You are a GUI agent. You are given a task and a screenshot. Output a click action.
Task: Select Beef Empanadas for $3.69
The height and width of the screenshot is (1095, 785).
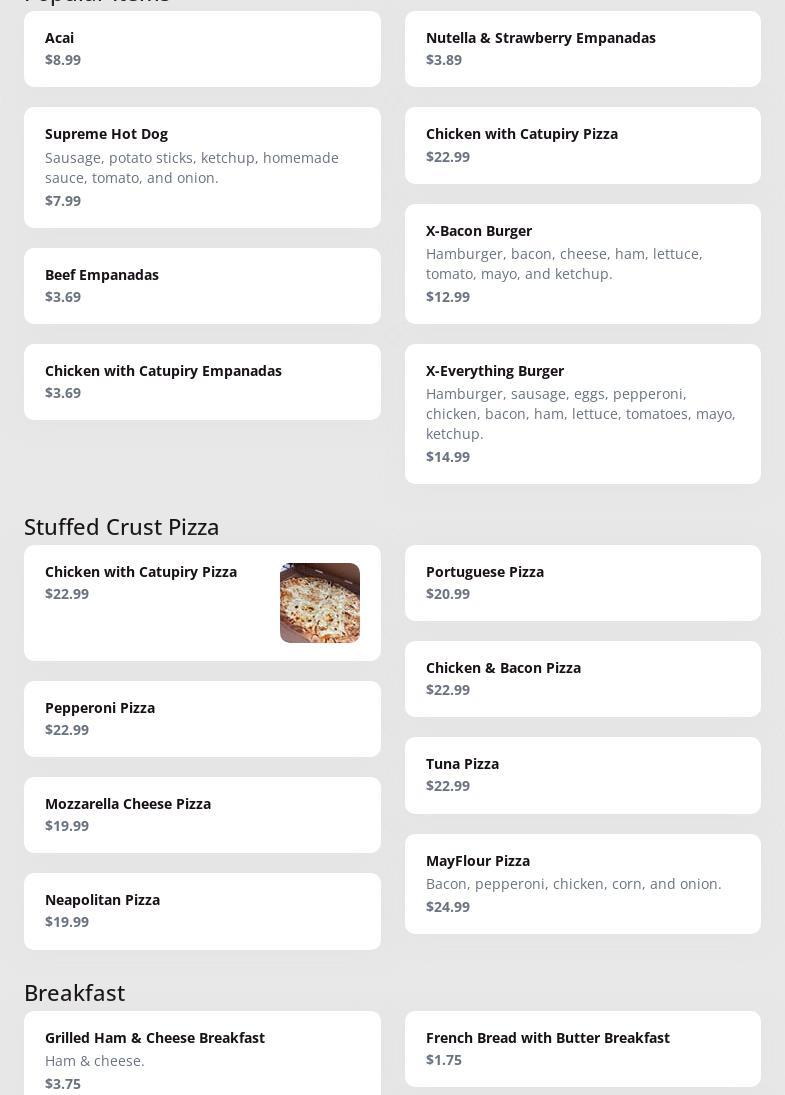click(x=202, y=286)
